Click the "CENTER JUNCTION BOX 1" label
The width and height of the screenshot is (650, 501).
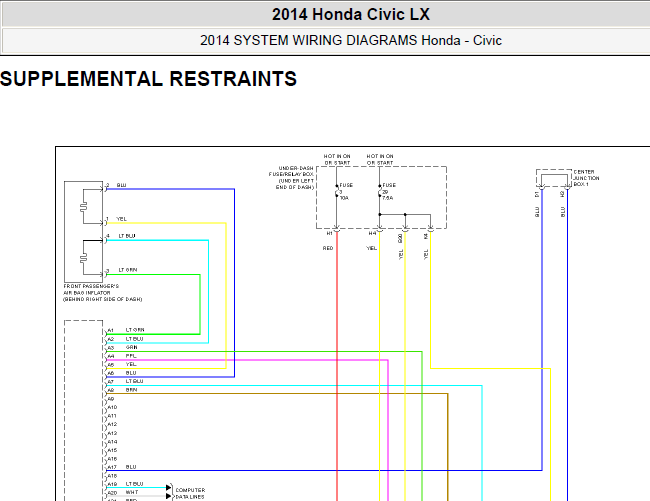[x=586, y=178]
